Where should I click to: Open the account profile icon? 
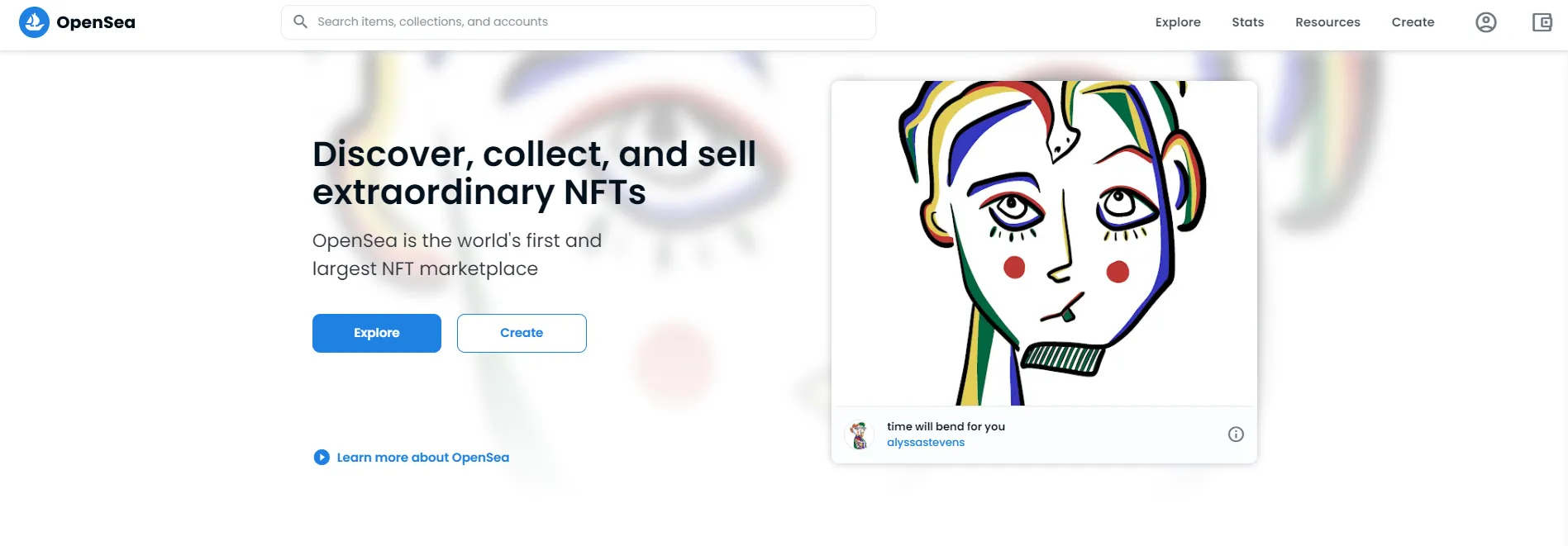1485,22
